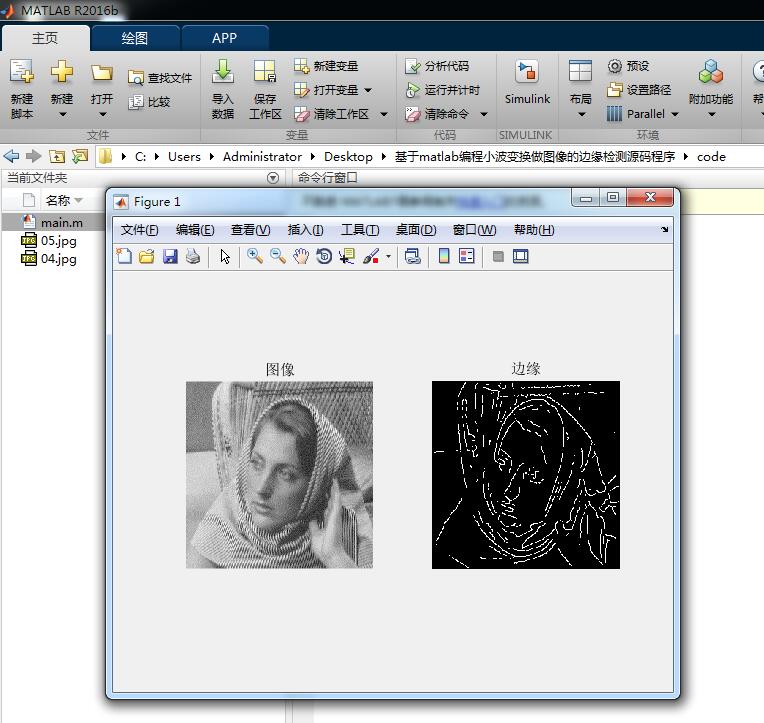Click Administrator in the path breadcrumb
Screen dimensions: 764x723
click(x=262, y=156)
